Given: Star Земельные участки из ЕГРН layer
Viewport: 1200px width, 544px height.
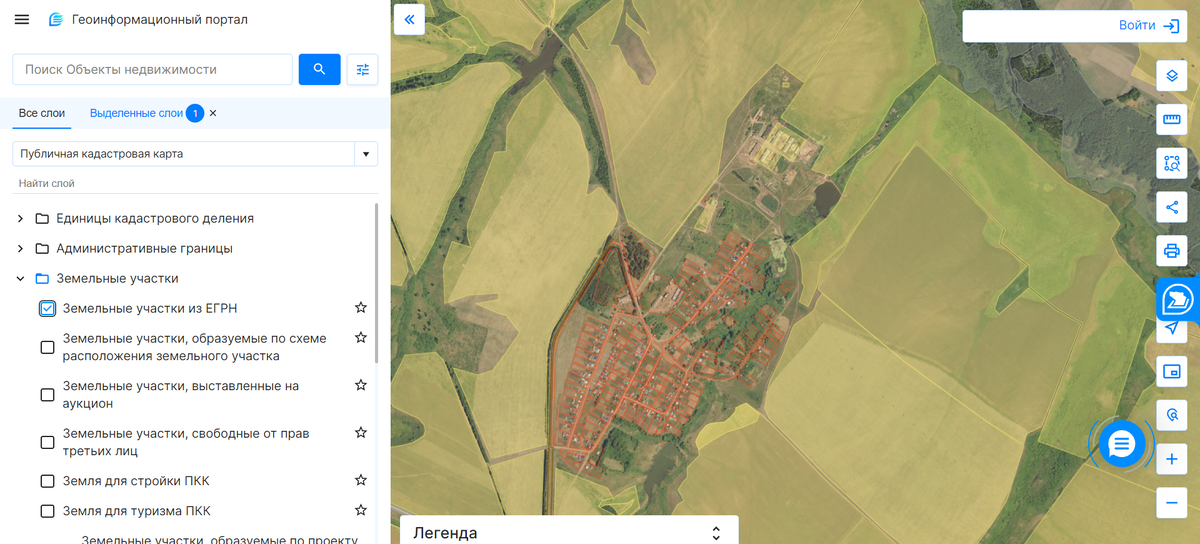Looking at the screenshot, I should tap(361, 308).
